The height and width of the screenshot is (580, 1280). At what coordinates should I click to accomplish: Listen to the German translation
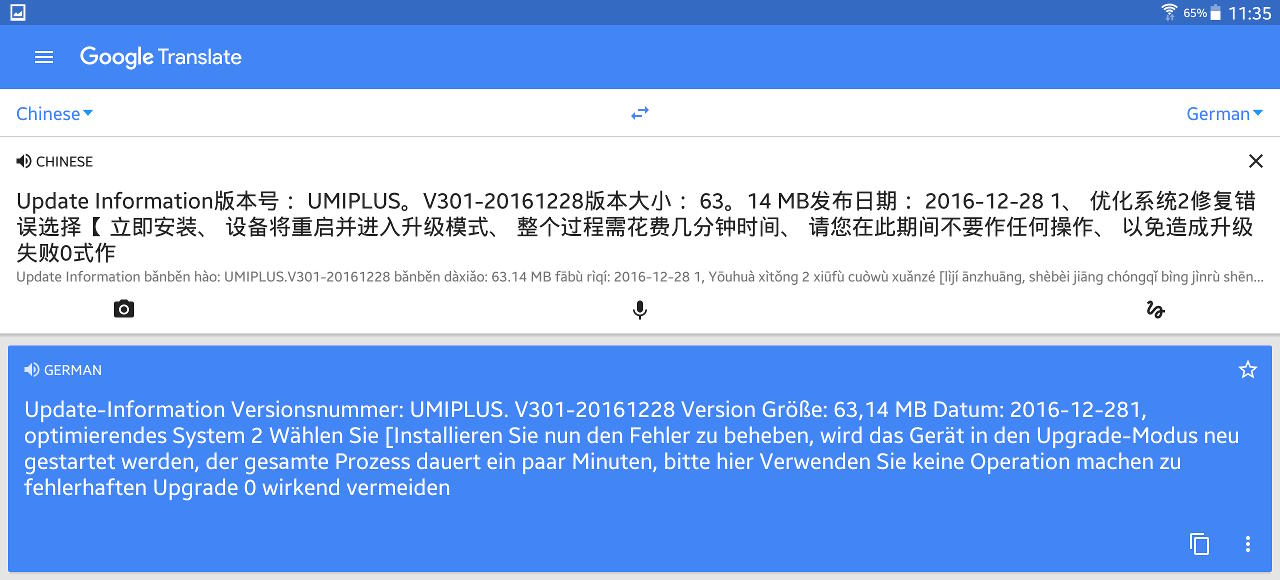tap(32, 370)
